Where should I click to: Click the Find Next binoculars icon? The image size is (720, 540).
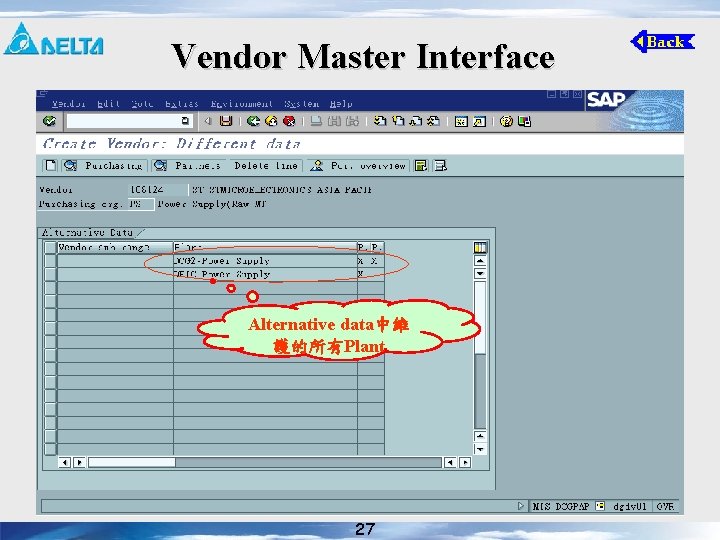click(352, 121)
